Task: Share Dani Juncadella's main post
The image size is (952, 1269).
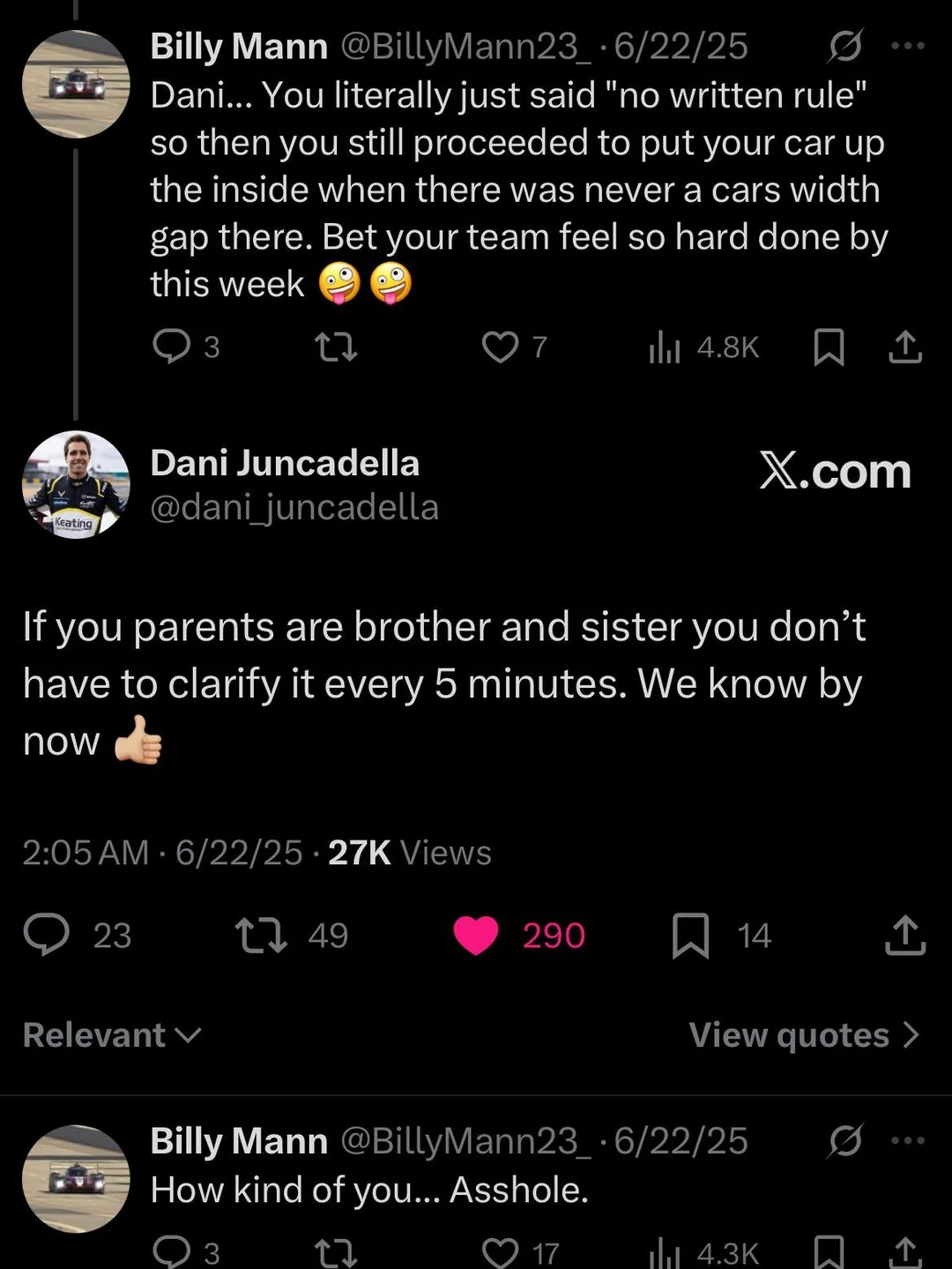Action: click(x=905, y=935)
